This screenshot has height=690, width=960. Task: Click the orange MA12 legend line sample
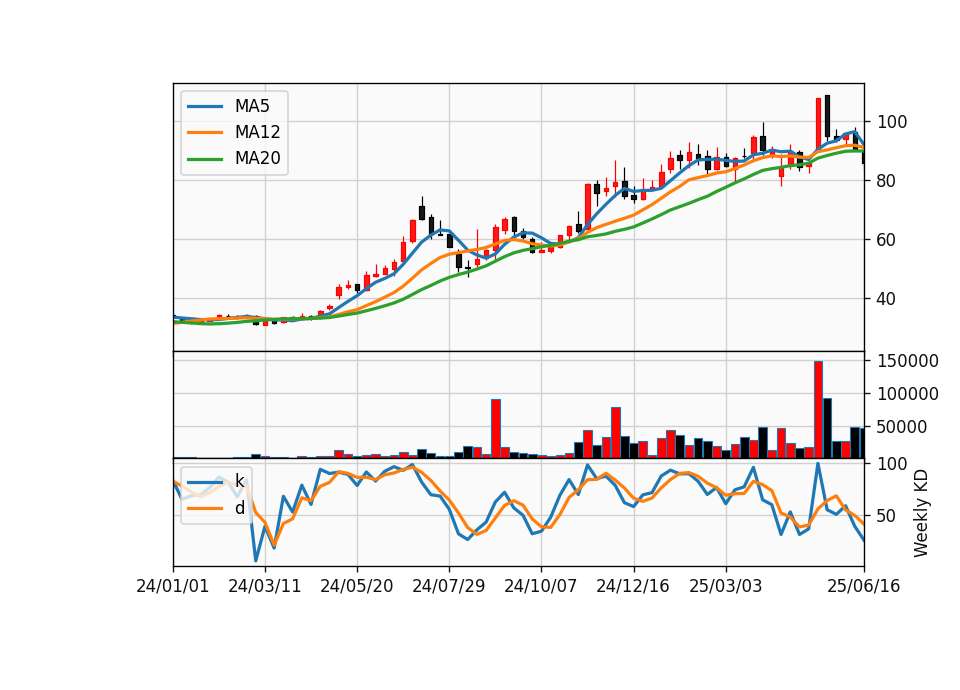205,132
